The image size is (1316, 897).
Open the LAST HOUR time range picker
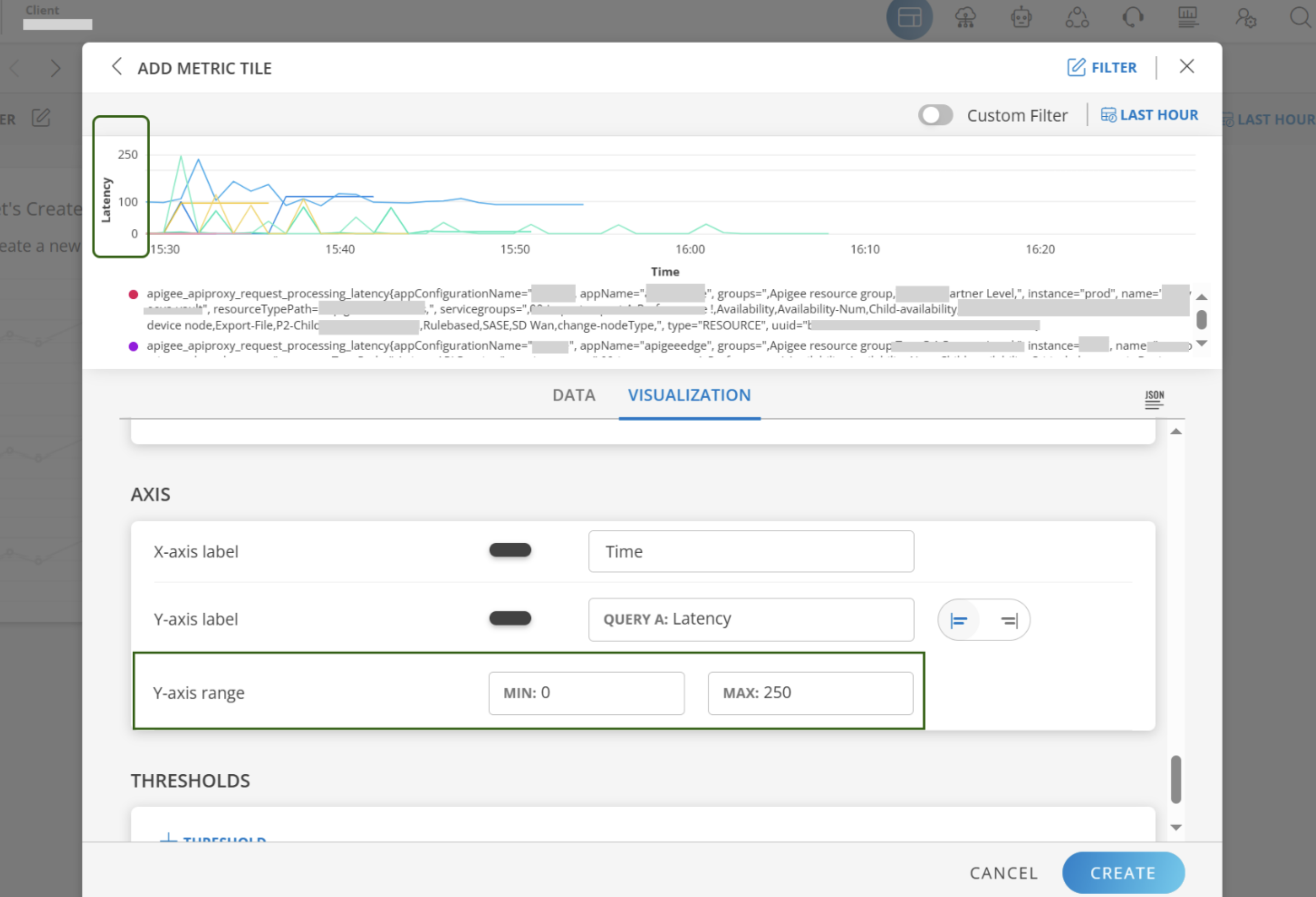coord(1149,115)
